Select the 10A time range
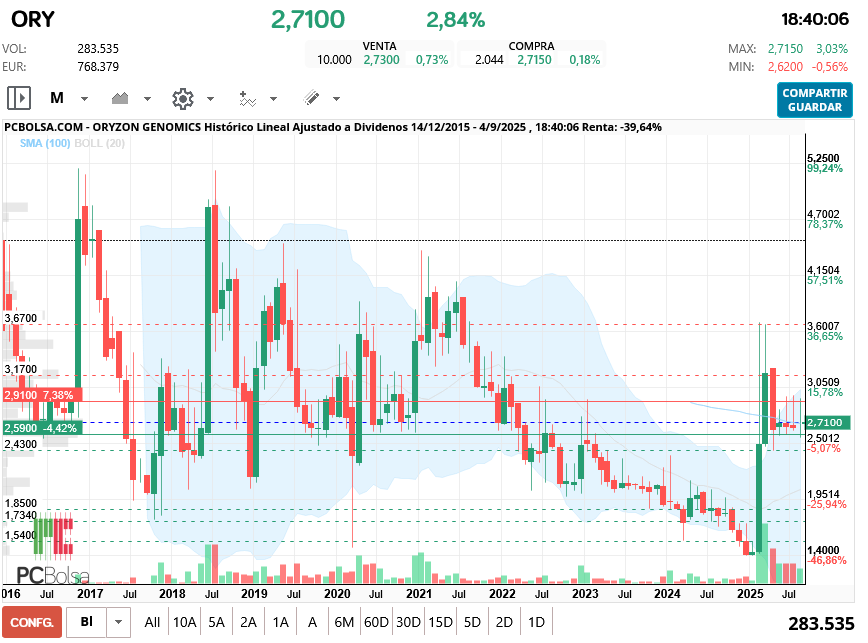The image size is (868, 643). [185, 623]
